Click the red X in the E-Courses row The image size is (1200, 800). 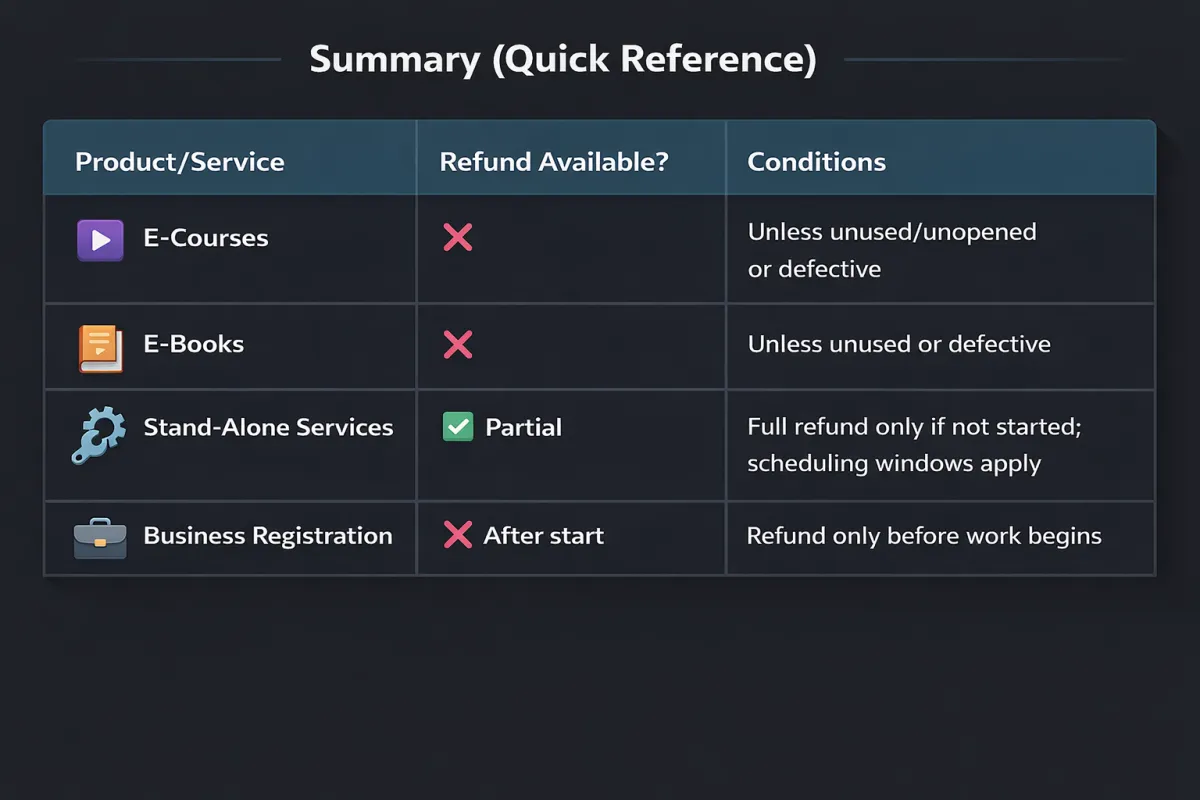[458, 238]
